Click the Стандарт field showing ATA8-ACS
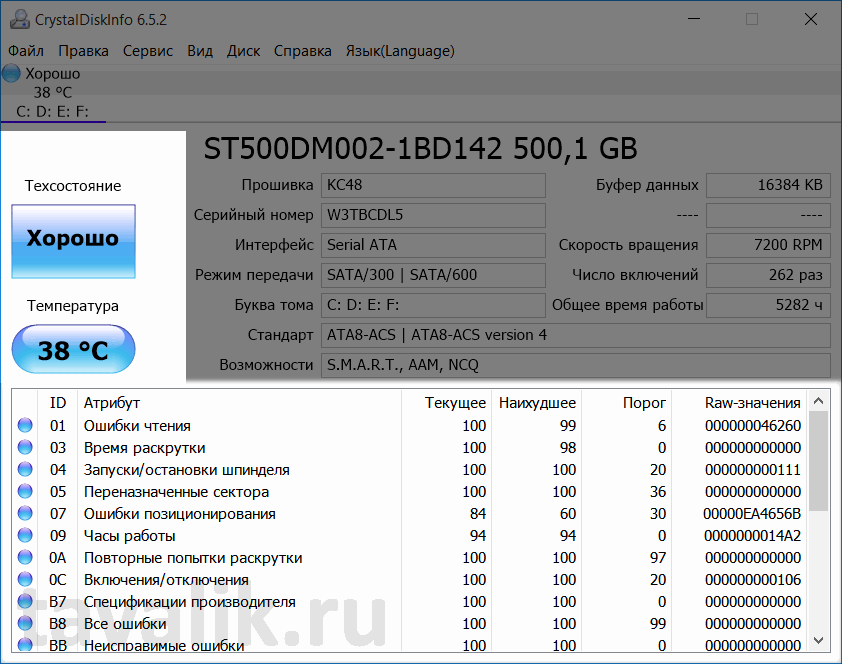This screenshot has height=664, width=842. pyautogui.click(x=576, y=335)
